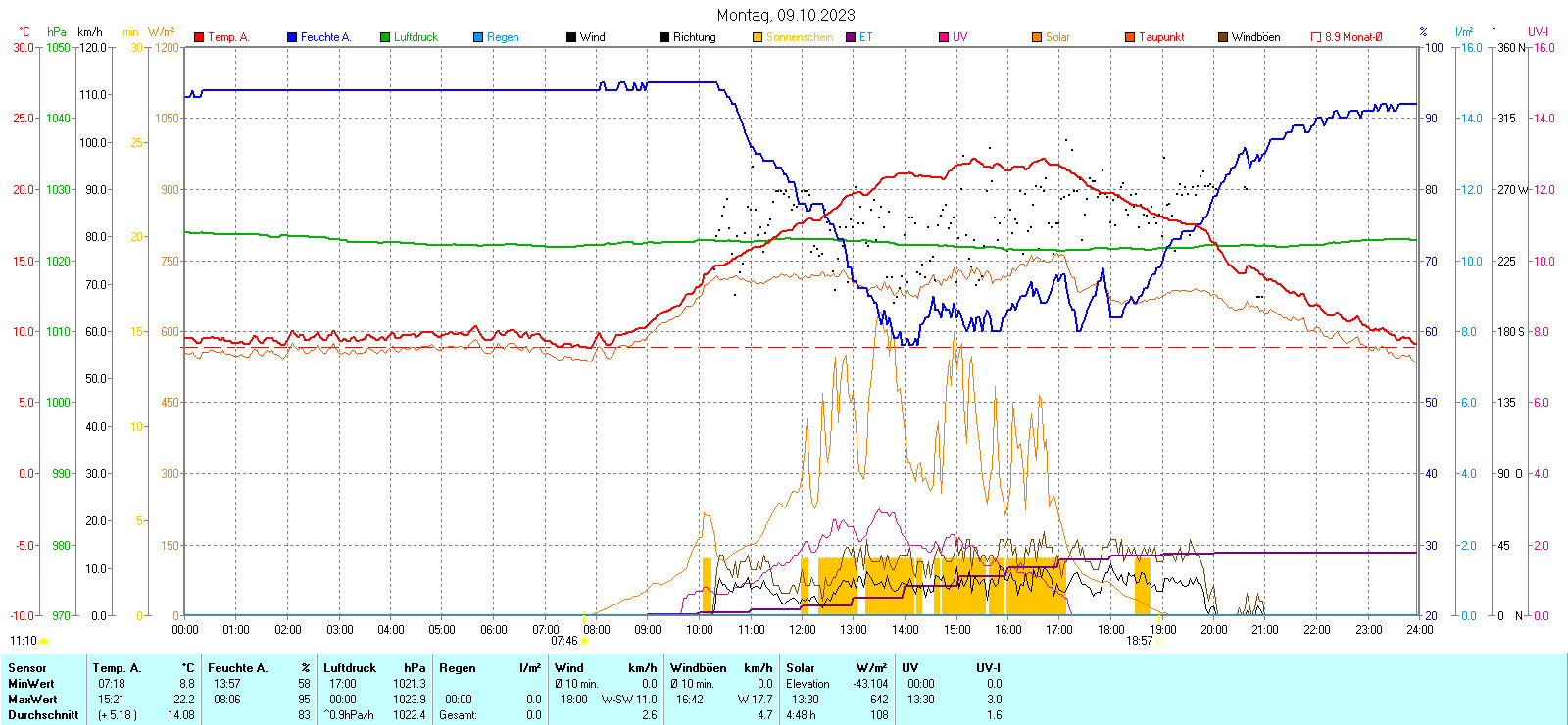Click the brown Windböen legend square
The image size is (1568, 725).
(x=1223, y=37)
